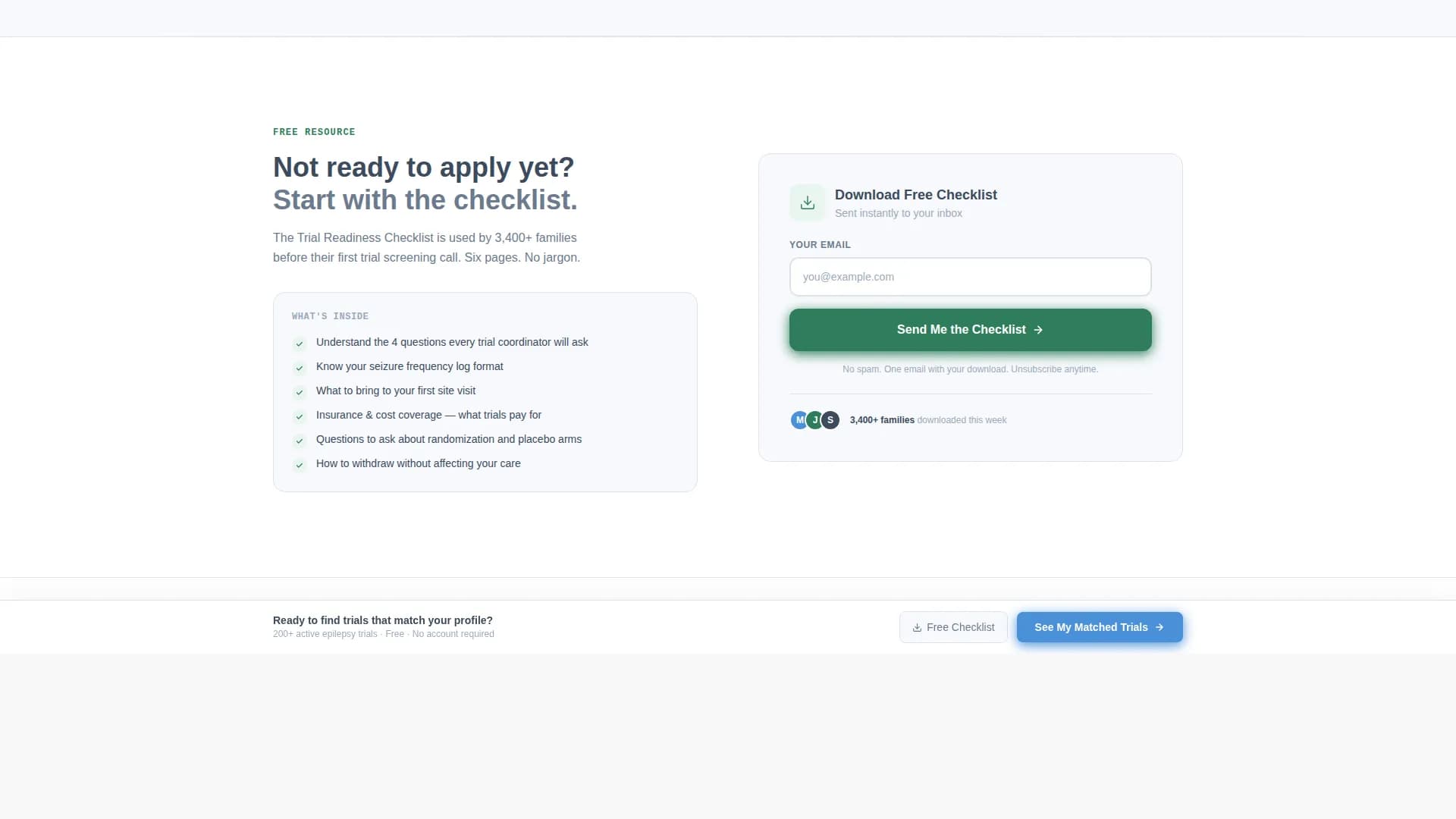
Task: Click '200+ active epilepsy trials' footer text
Action: pos(383,634)
